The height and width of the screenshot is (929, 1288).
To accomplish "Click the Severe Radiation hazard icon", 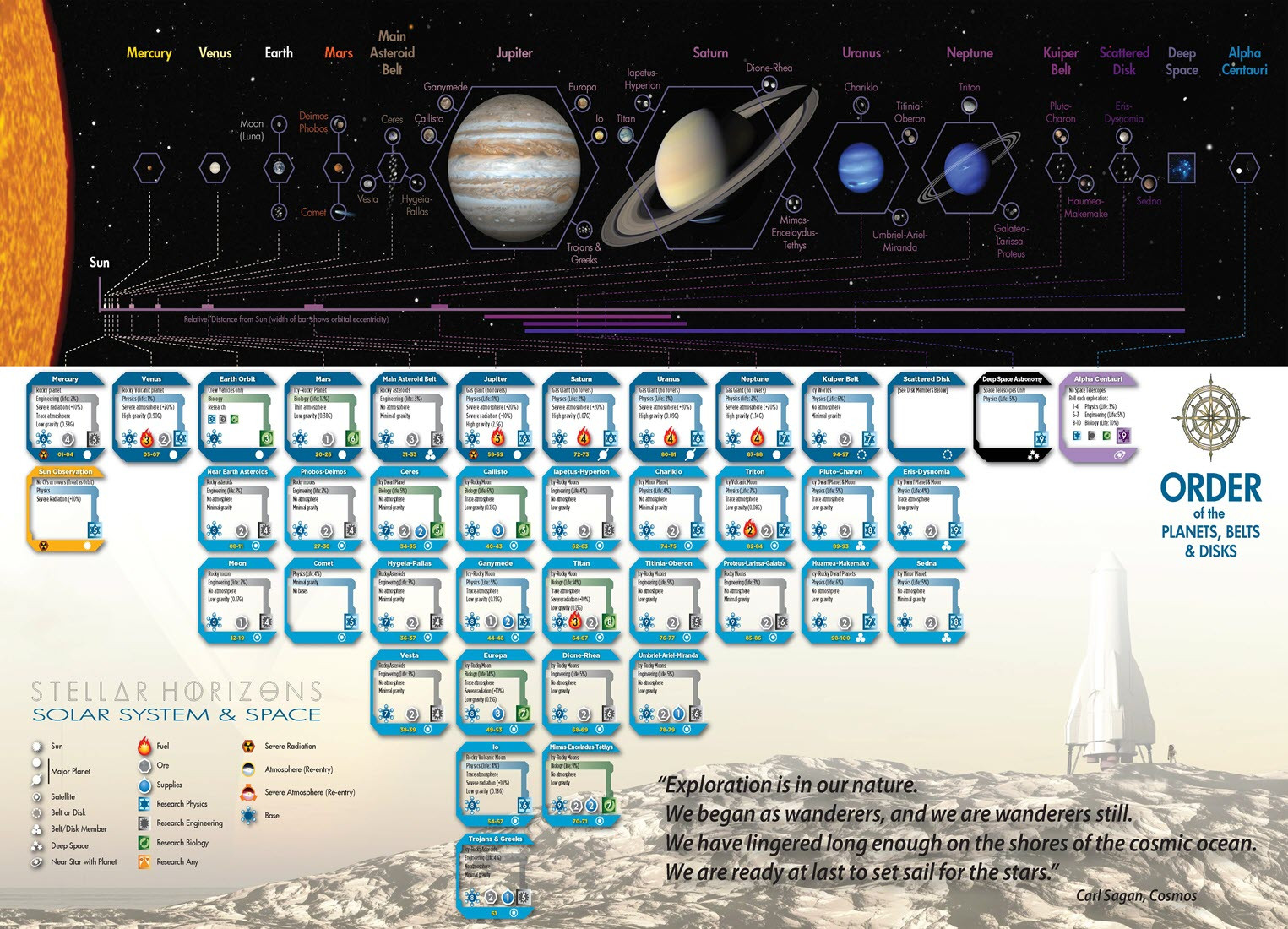I will click(248, 747).
